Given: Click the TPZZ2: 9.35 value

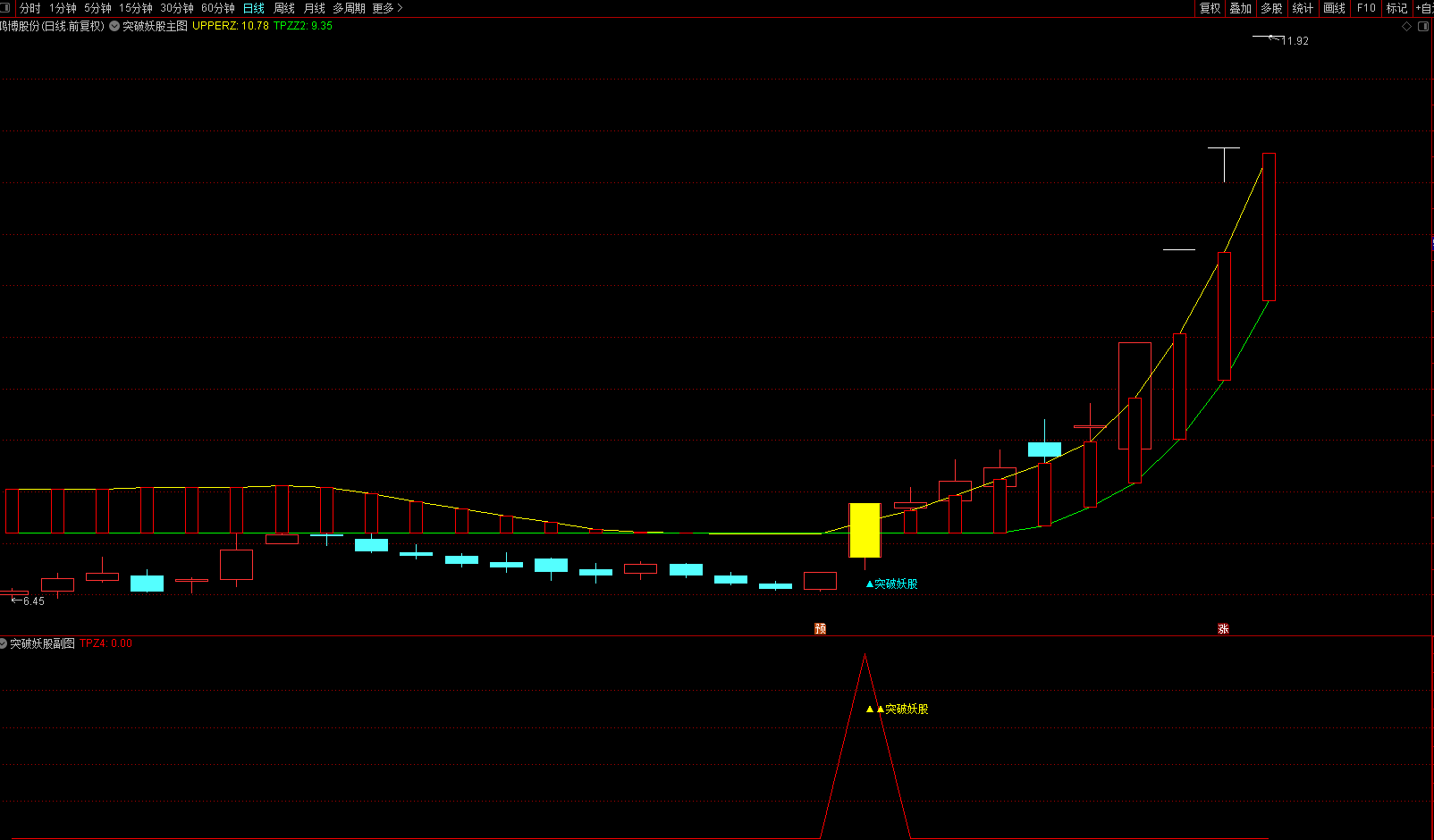Looking at the screenshot, I should click(x=303, y=26).
